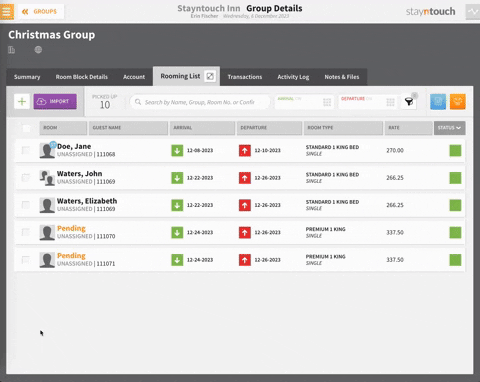Switch to the Transactions tab
The width and height of the screenshot is (480, 382).
245,77
